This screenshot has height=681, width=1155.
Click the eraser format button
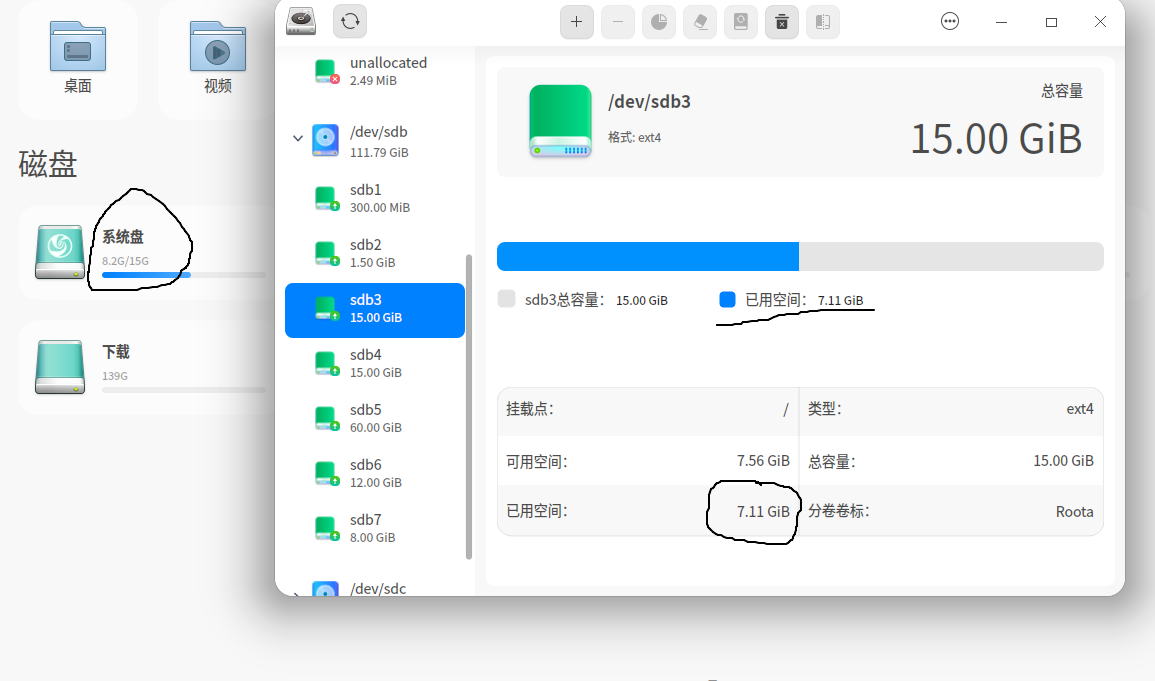[700, 22]
